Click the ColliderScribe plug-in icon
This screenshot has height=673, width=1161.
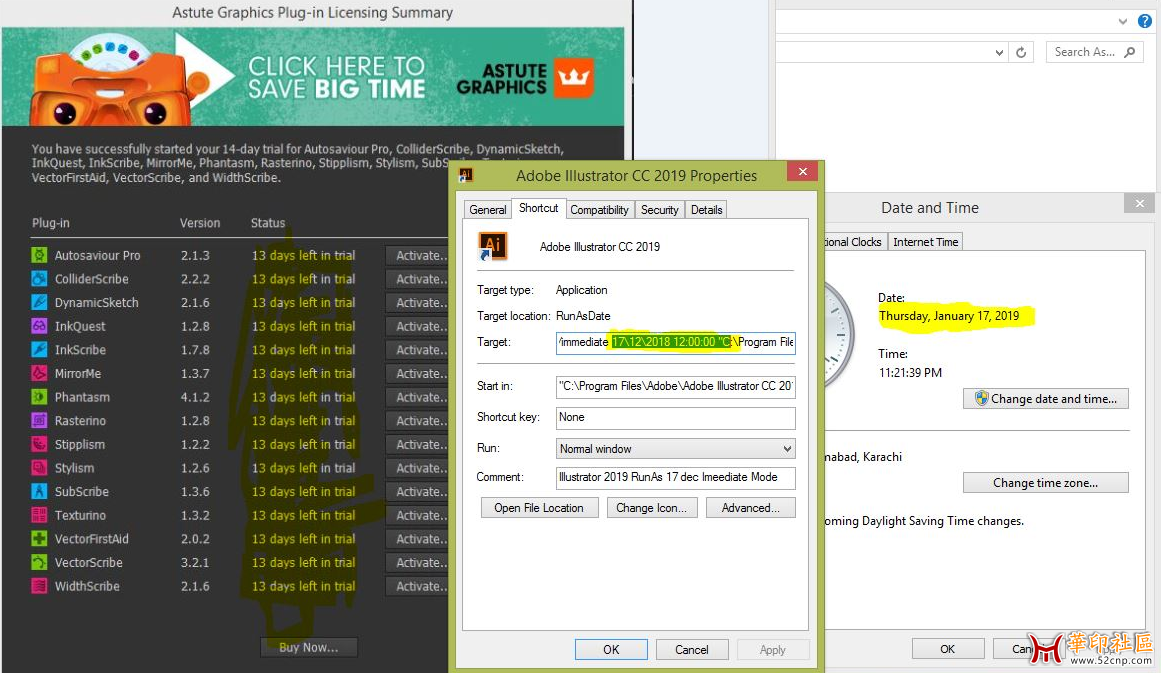click(x=39, y=279)
